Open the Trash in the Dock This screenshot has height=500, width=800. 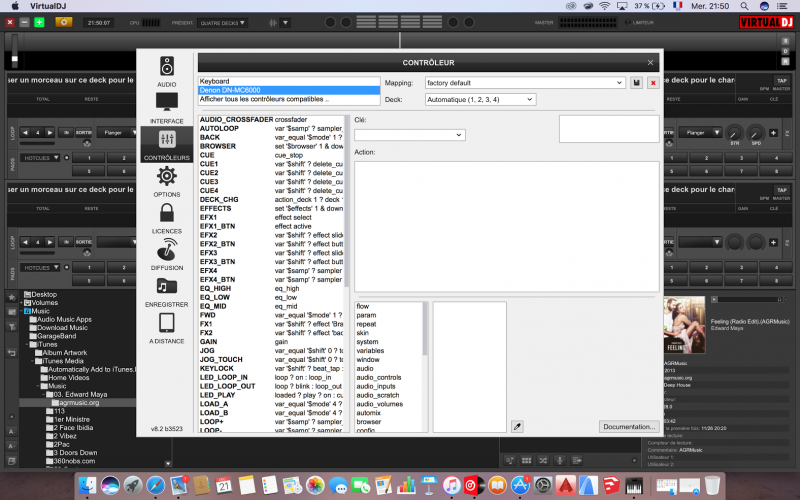point(712,485)
